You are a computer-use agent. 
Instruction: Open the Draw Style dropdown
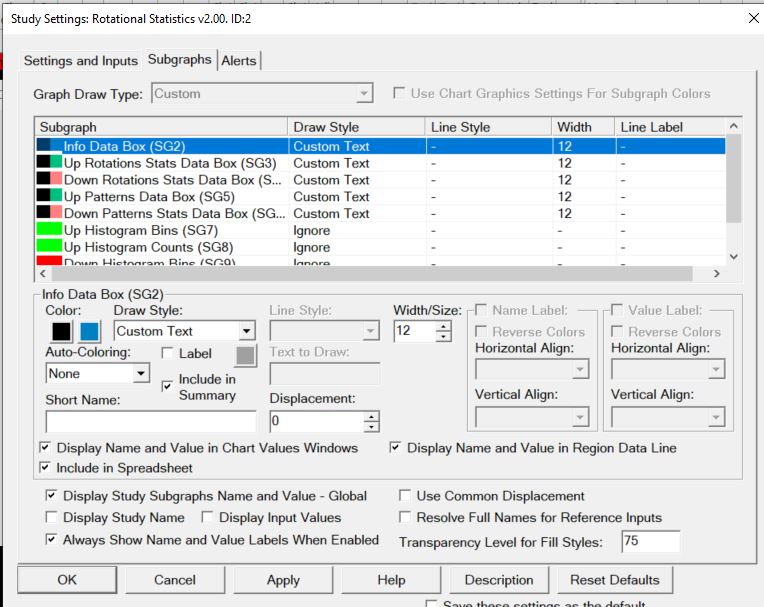[x=246, y=331]
